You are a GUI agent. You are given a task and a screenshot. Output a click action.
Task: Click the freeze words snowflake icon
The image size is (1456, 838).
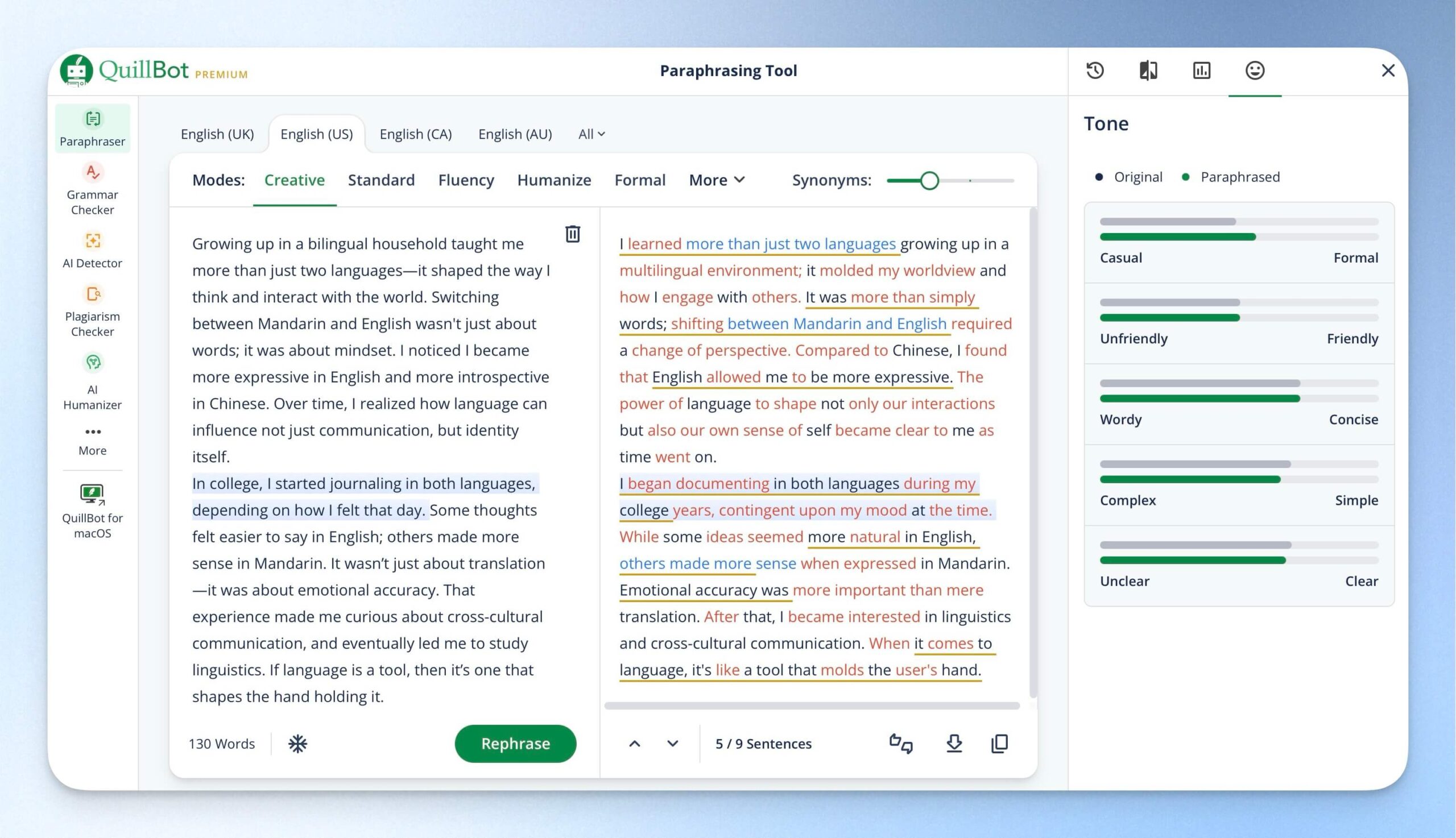(297, 744)
